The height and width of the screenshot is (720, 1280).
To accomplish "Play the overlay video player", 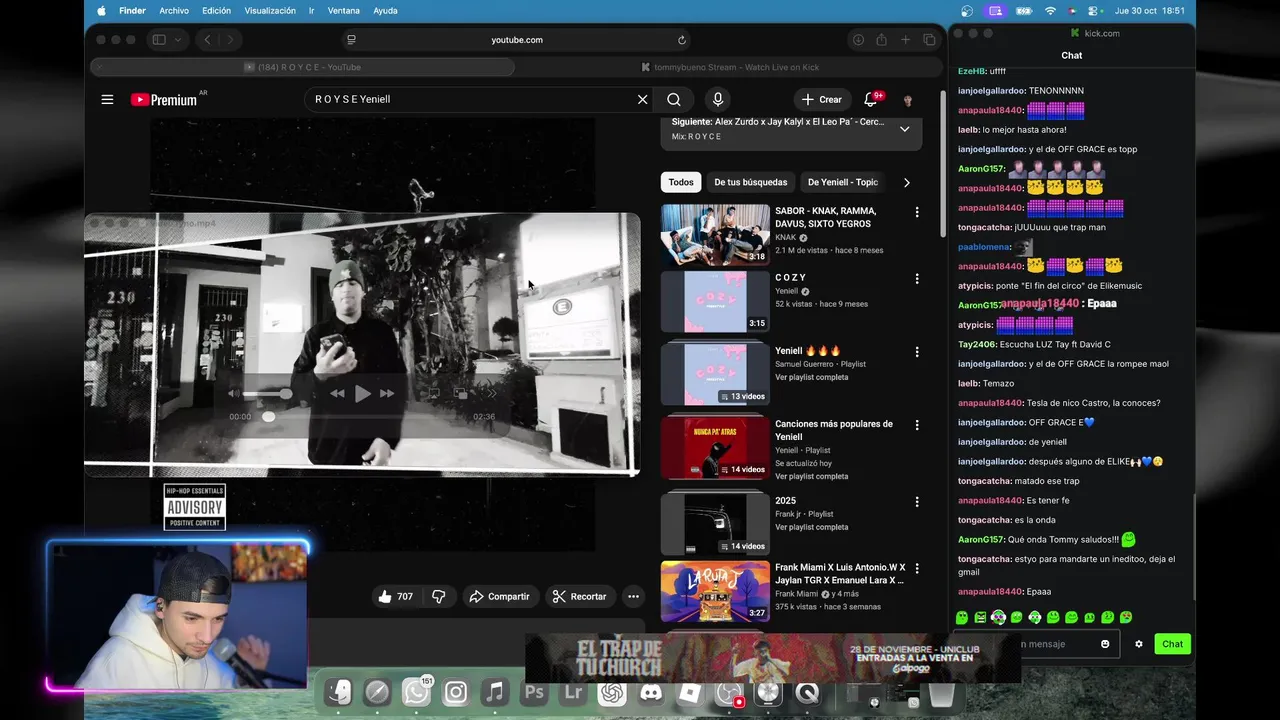I will point(362,394).
